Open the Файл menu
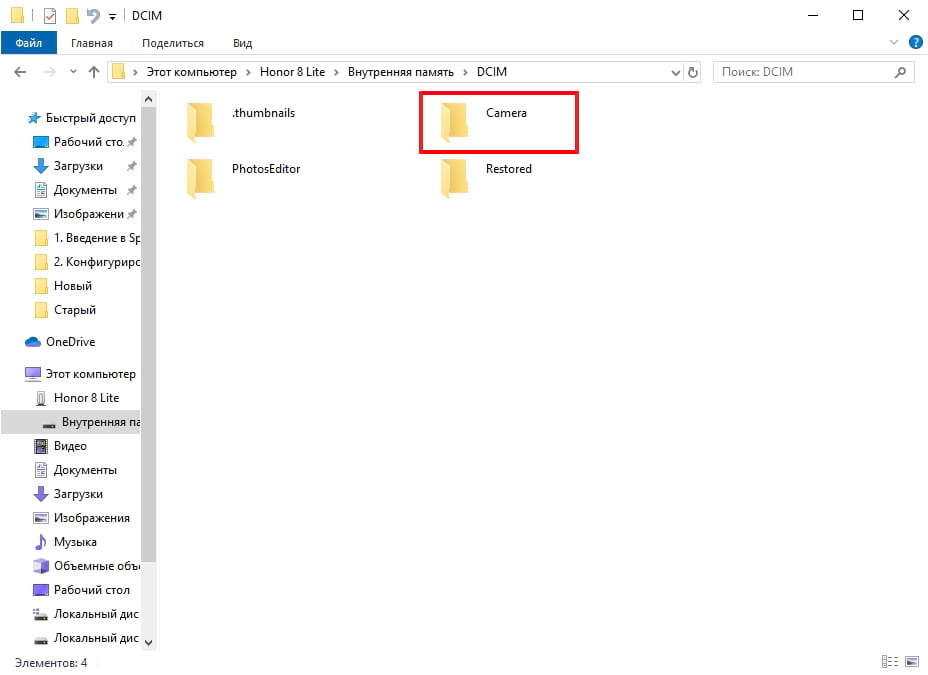Screen dimensions: 928x675 click(29, 43)
